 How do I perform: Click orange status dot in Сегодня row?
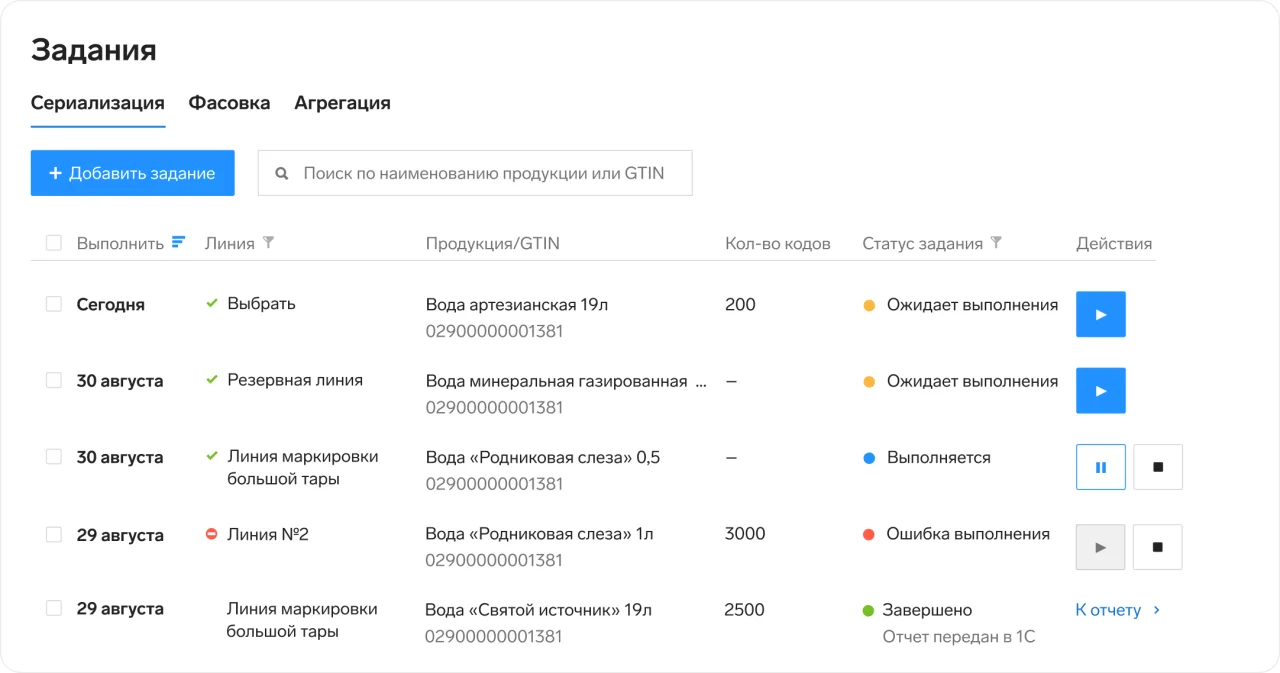(869, 305)
